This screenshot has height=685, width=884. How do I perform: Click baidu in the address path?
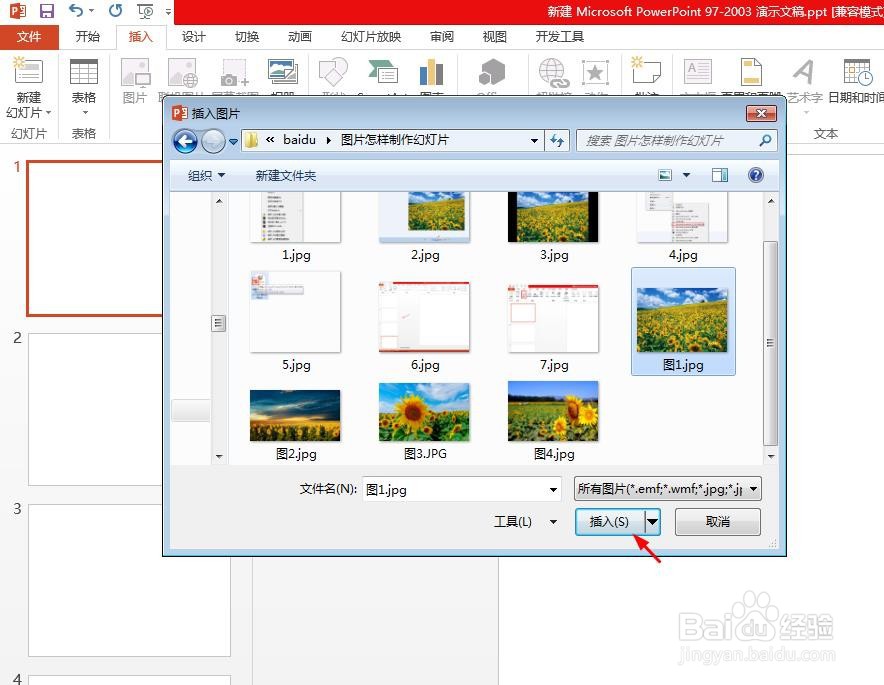(299, 140)
